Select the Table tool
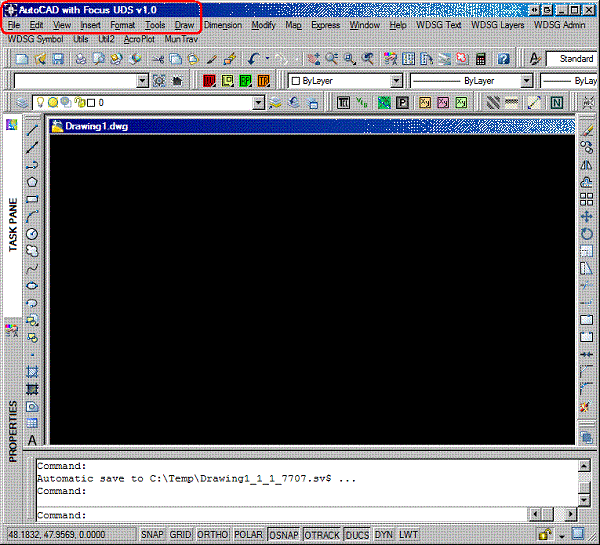 coord(32,423)
